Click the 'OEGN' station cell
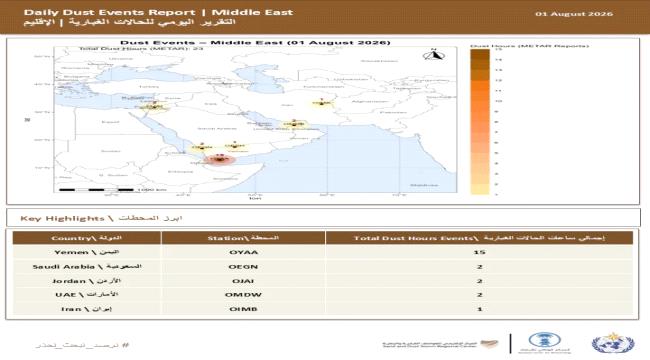 243,267
